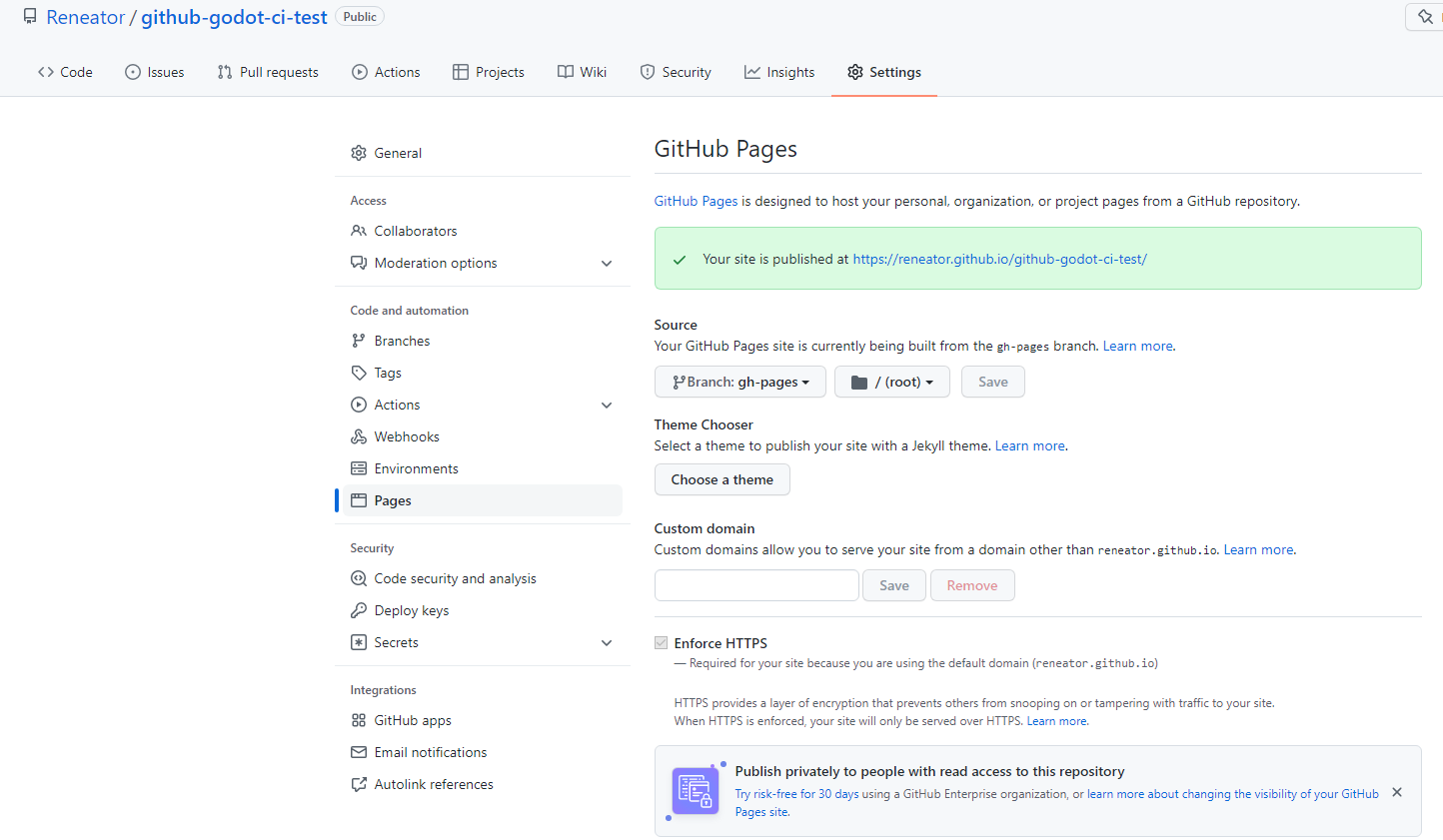The height and width of the screenshot is (840, 1443).
Task: Click the Deploy keys key icon
Action: point(359,610)
